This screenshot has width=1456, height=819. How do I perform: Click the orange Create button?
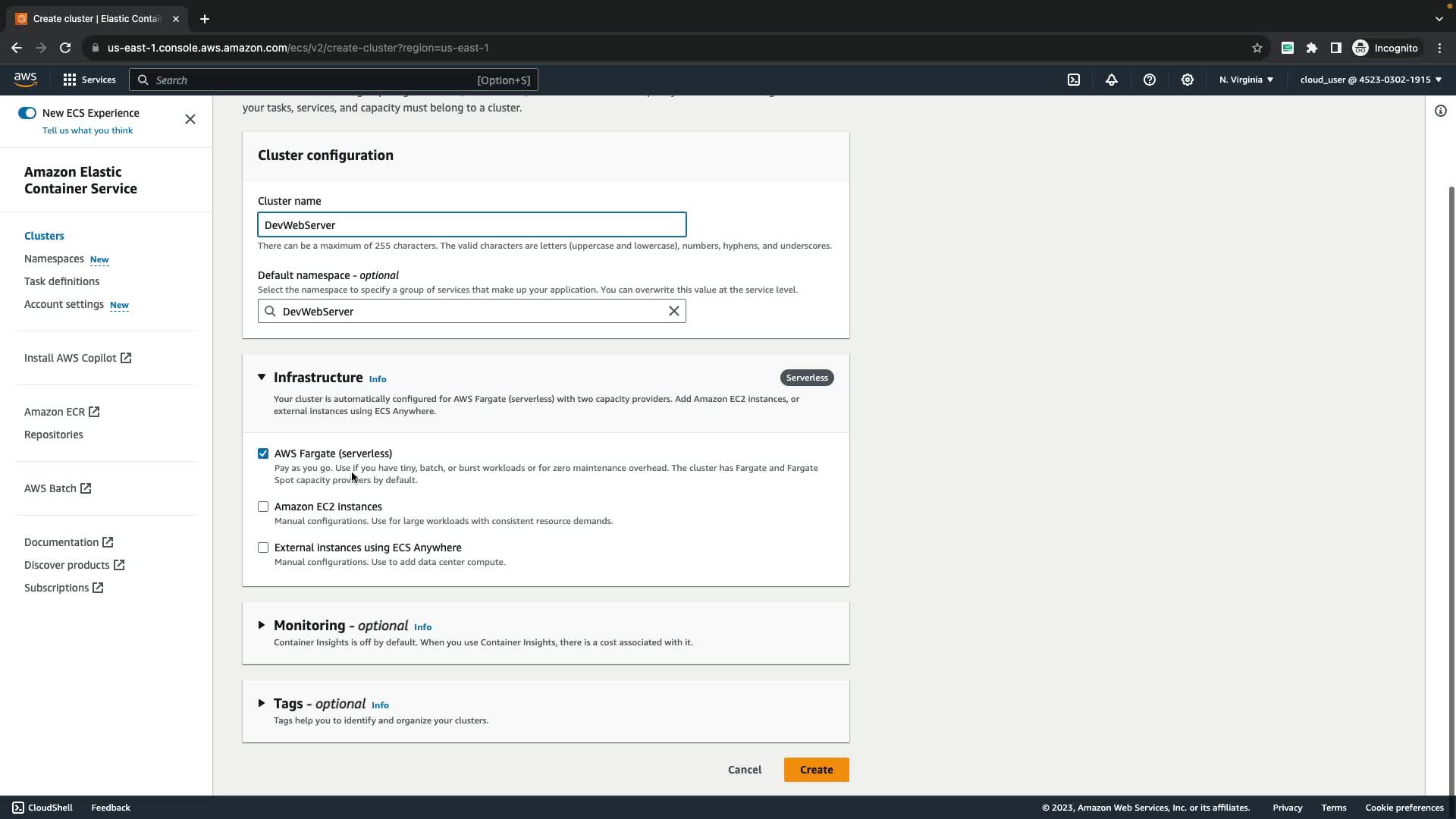point(816,770)
